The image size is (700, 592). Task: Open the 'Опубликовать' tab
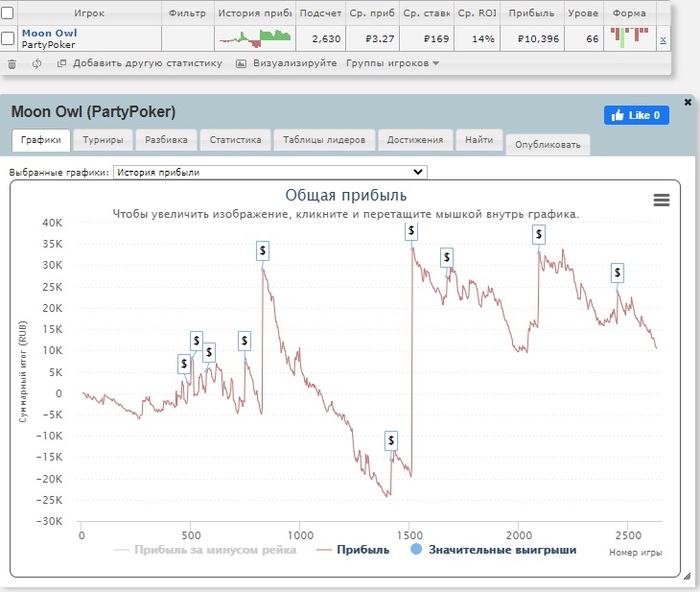point(548,145)
